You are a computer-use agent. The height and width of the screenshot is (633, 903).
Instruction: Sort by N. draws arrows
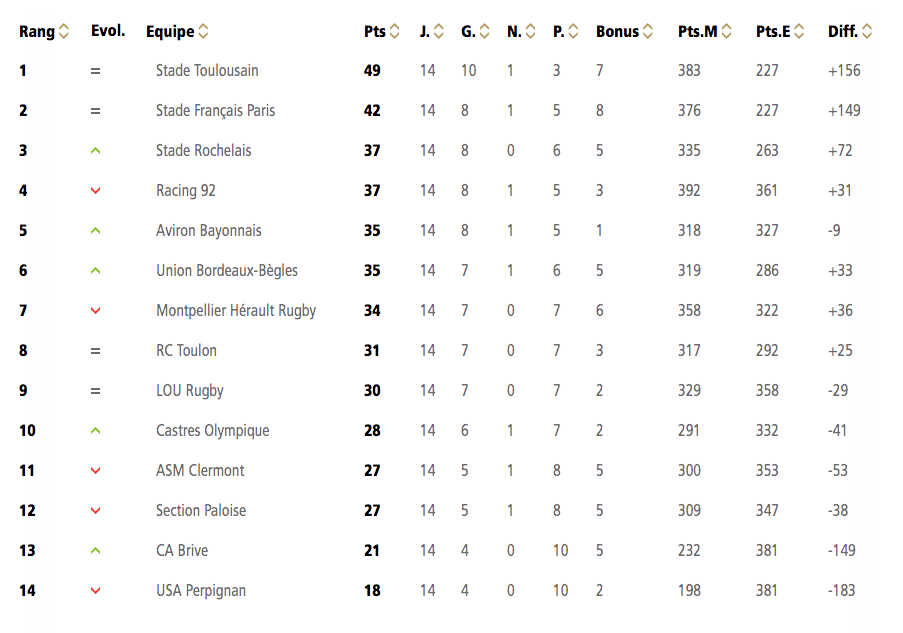point(530,31)
